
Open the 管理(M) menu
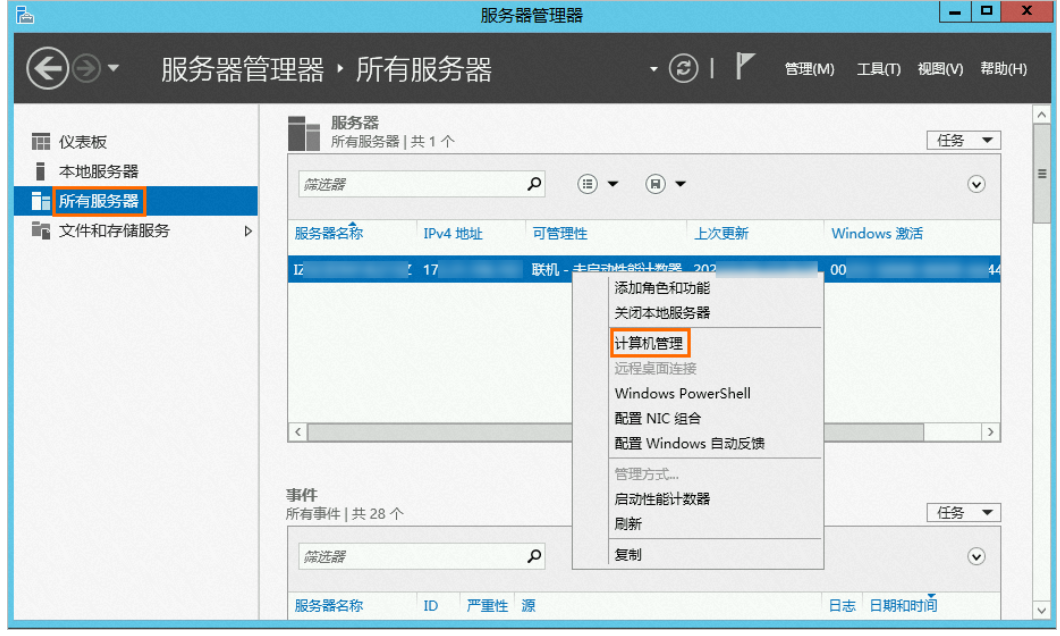809,69
